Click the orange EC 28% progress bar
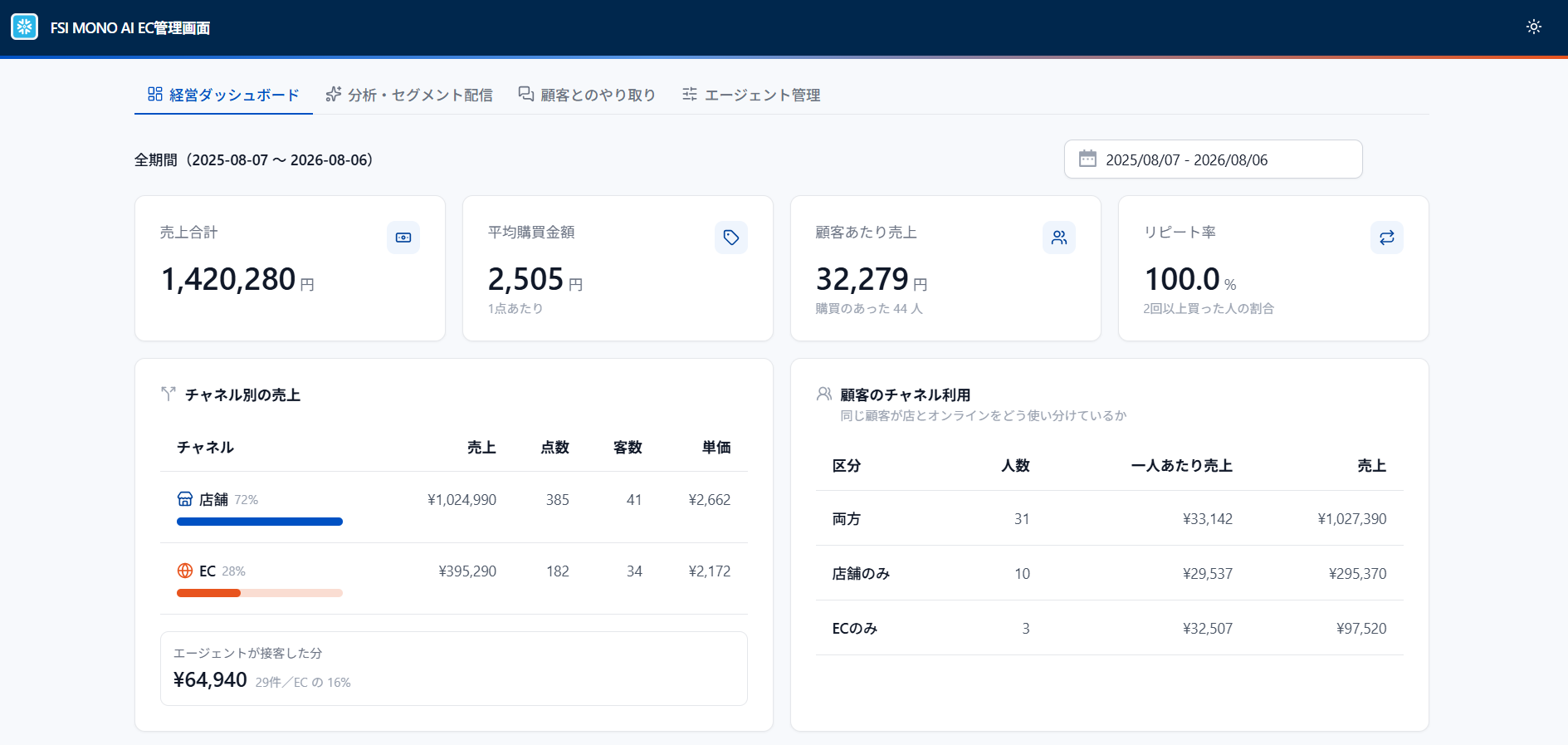This screenshot has width=1568, height=745. pos(260,593)
